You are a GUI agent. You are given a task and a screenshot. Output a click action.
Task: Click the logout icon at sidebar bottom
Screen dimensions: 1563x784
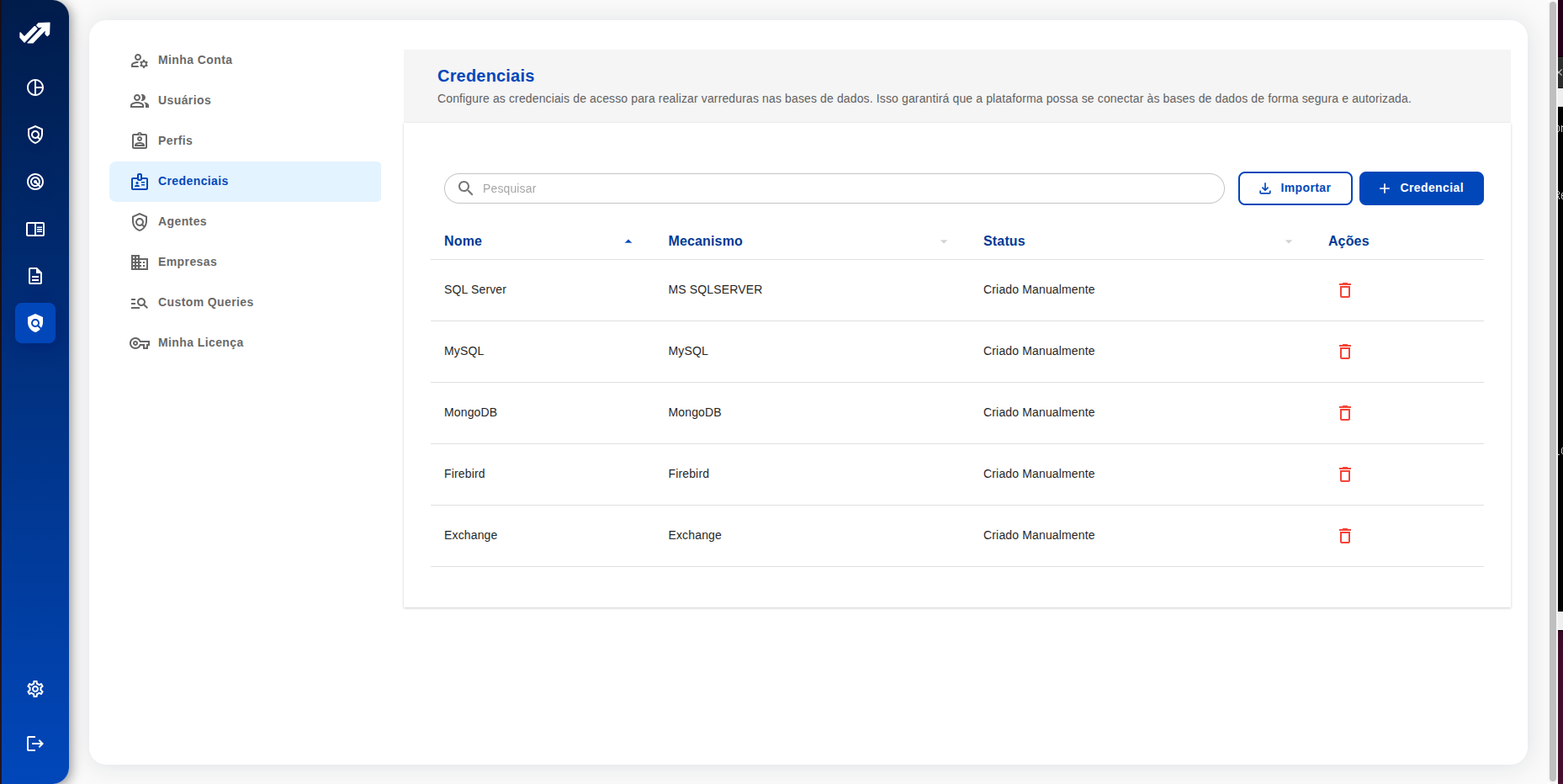coord(35,744)
